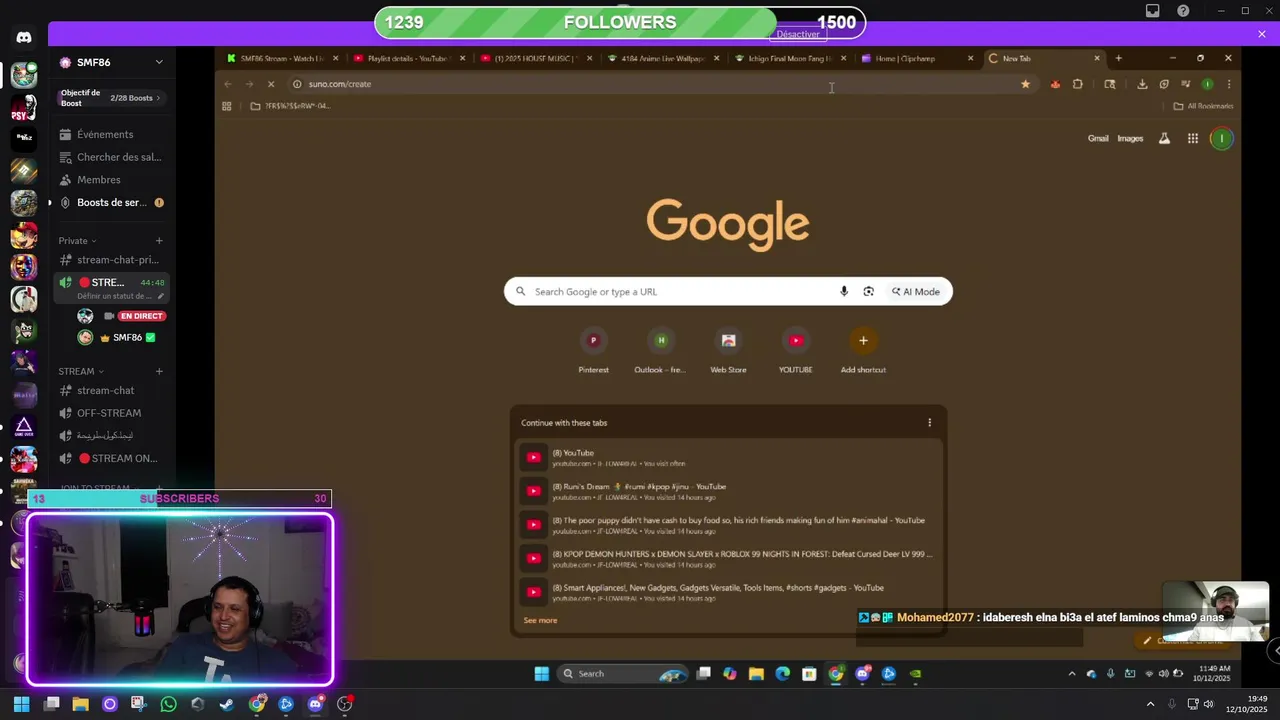Collapse the STREAM category
The image size is (1280, 720).
81,371
